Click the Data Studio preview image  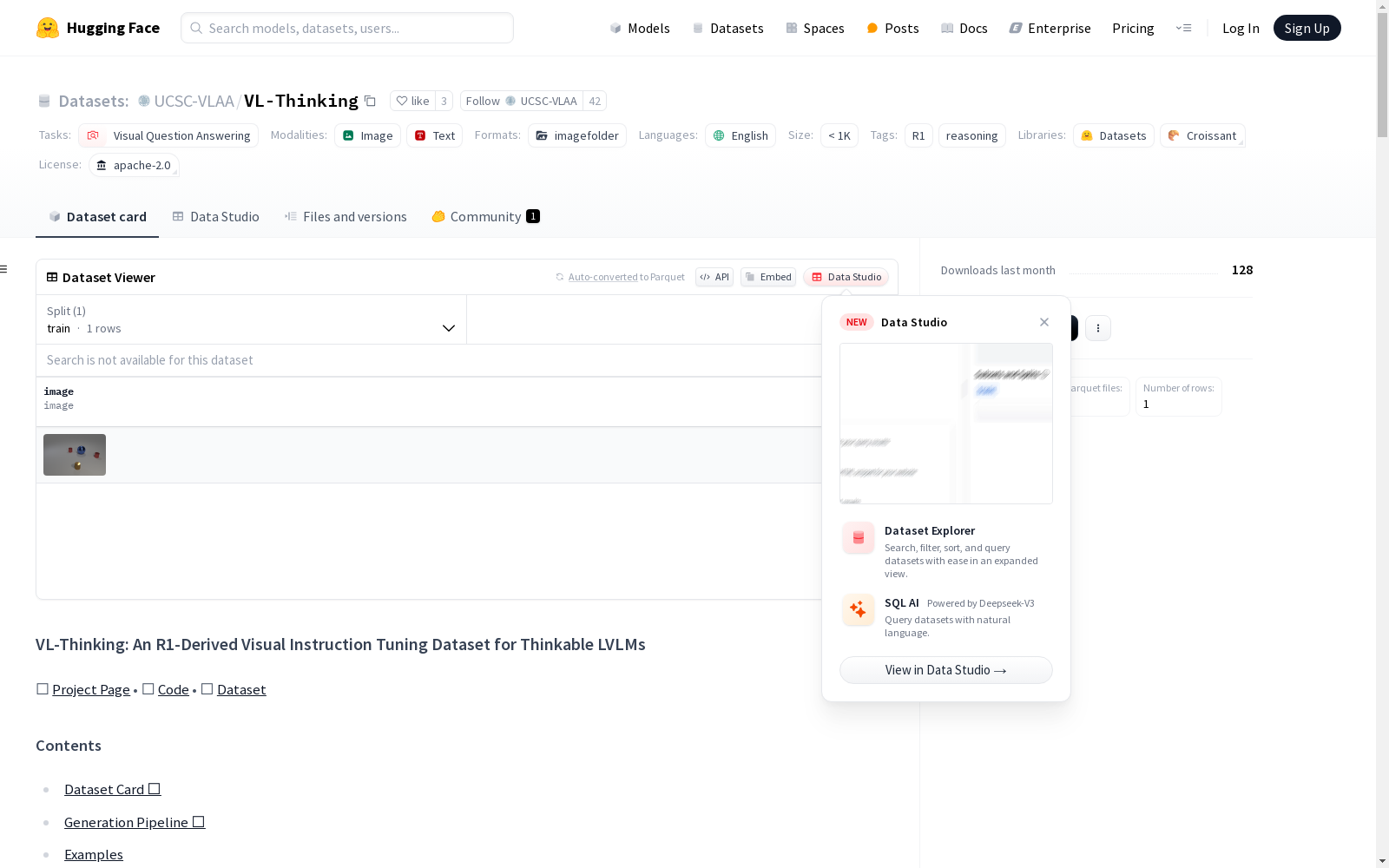(946, 424)
